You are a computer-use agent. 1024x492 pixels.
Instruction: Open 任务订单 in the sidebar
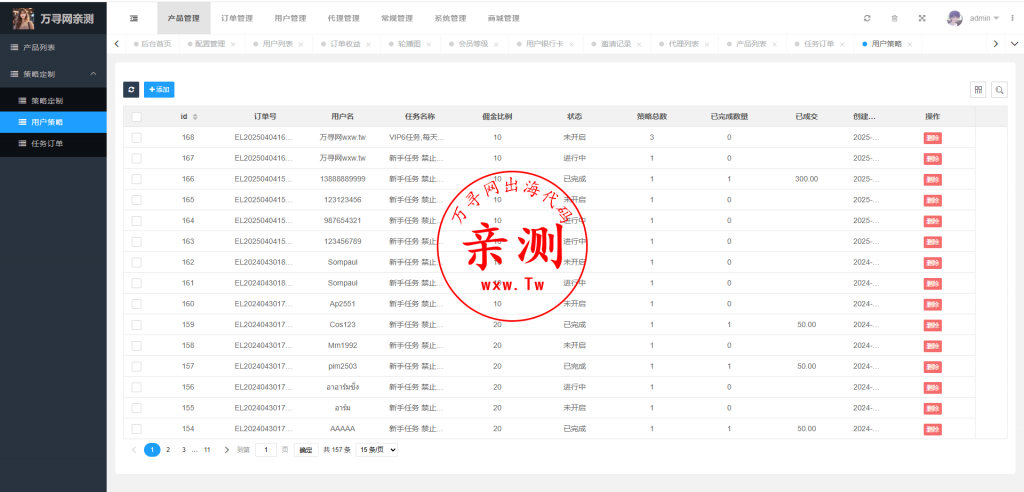pyautogui.click(x=53, y=143)
